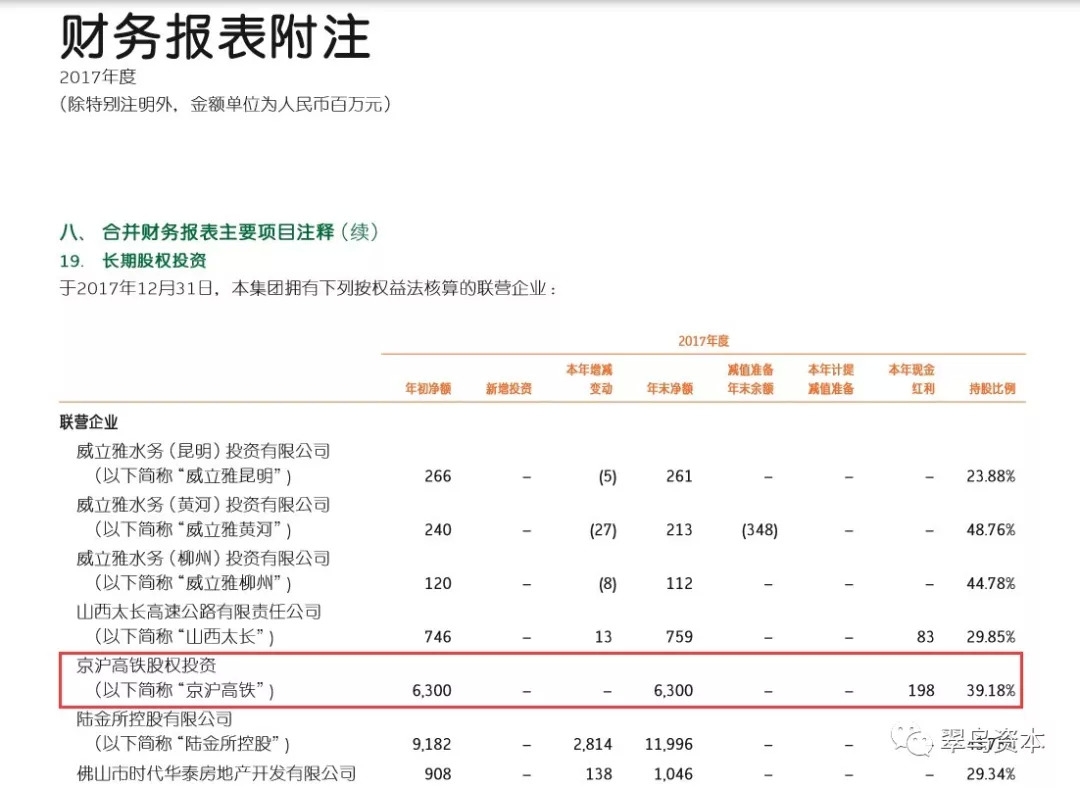1080x788 pixels.
Task: Click the orange 2017年度 table header
Action: click(x=703, y=341)
